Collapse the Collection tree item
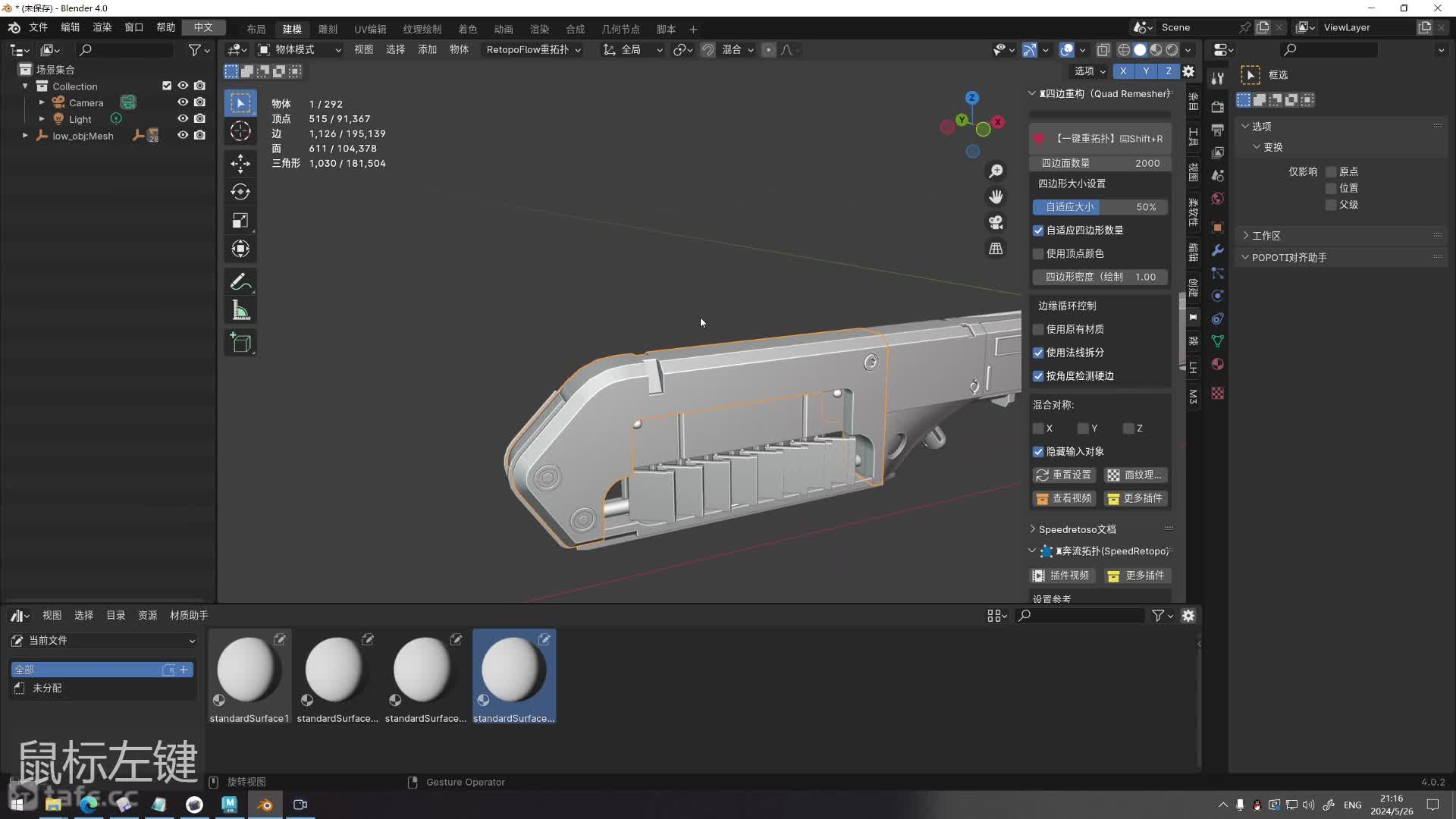The width and height of the screenshot is (1456, 819). pyautogui.click(x=25, y=86)
